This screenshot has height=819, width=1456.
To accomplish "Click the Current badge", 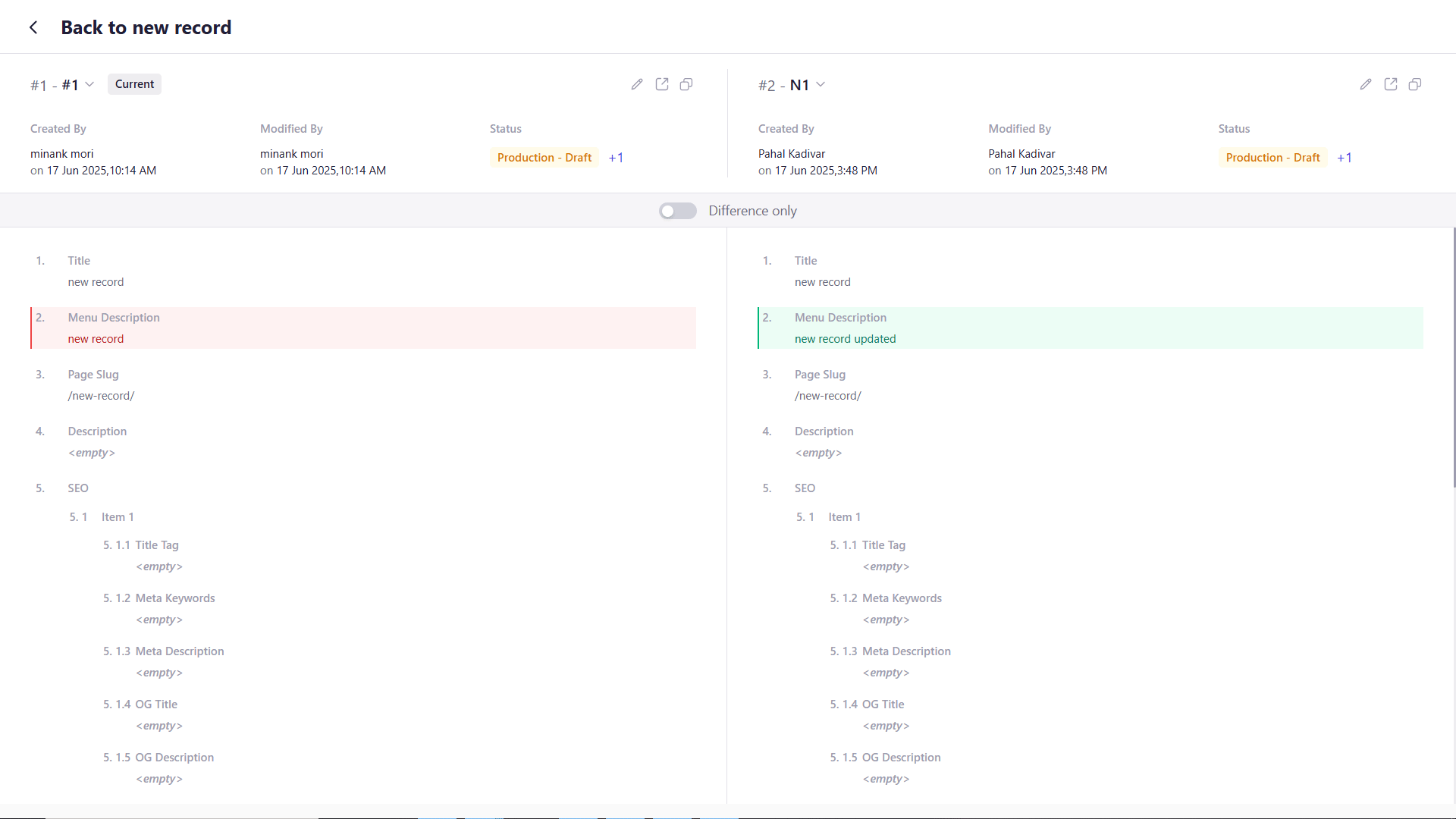I will tap(134, 84).
